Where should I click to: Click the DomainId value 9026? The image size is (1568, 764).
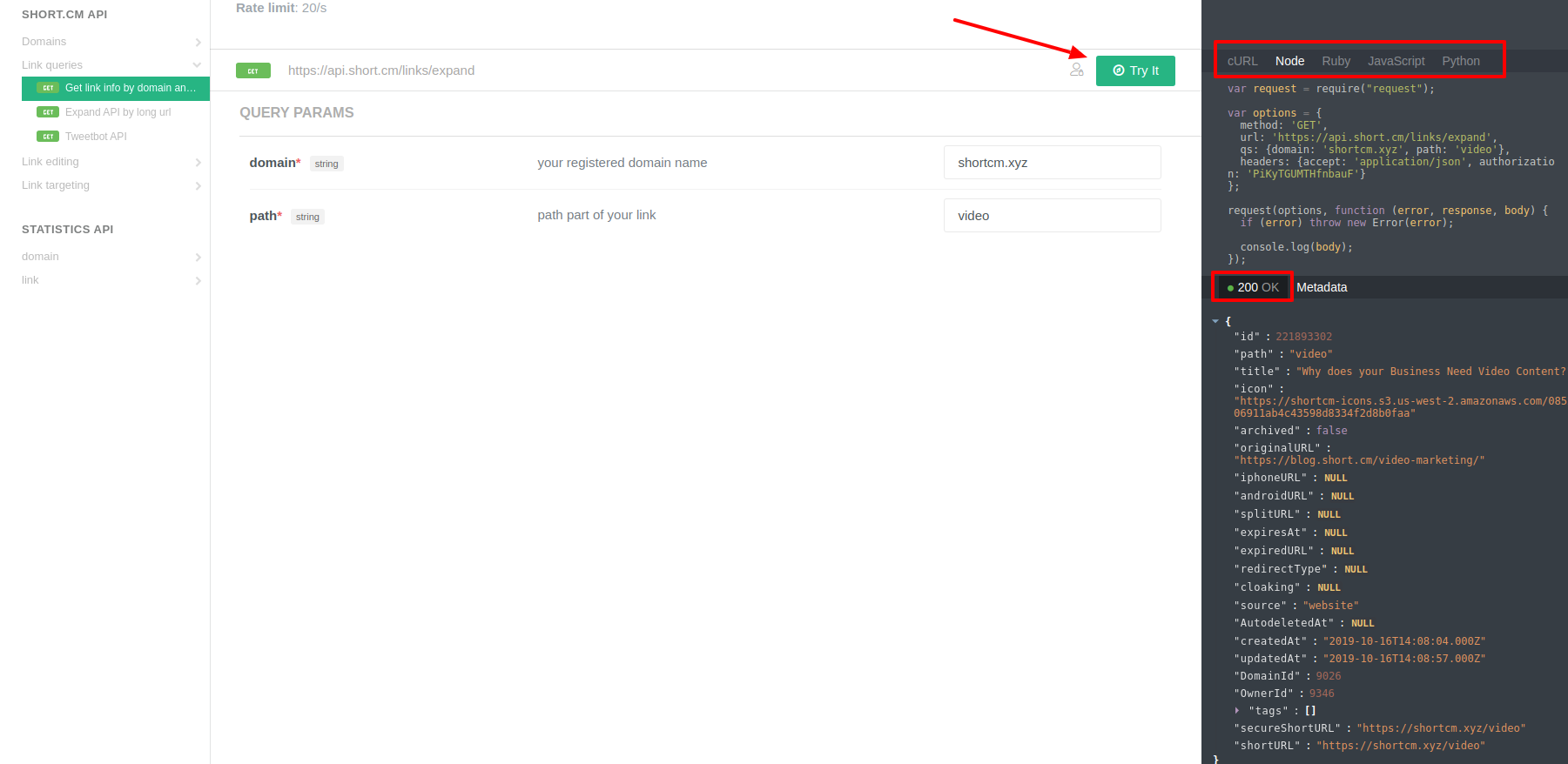1328,676
